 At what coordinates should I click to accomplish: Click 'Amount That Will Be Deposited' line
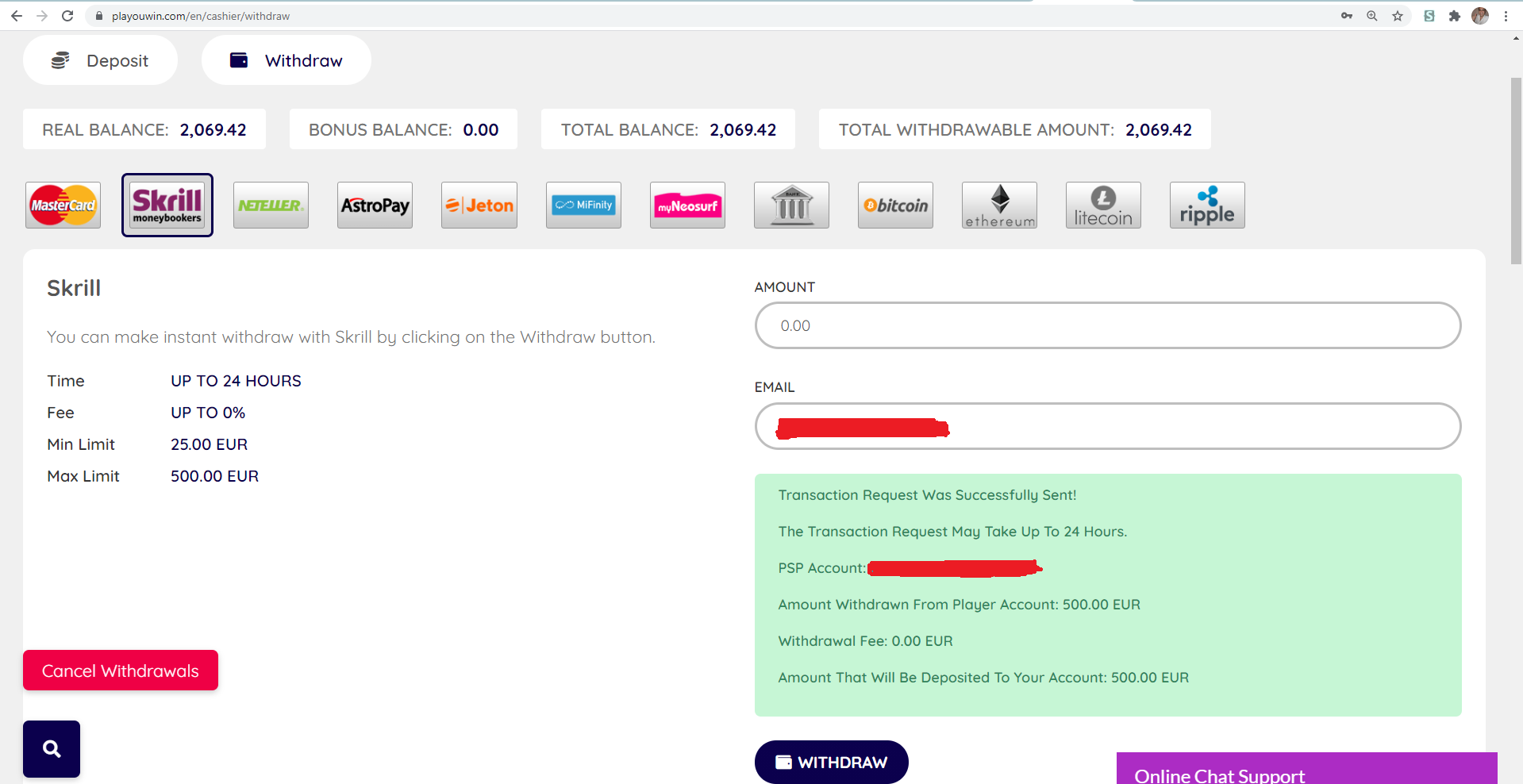click(x=983, y=678)
